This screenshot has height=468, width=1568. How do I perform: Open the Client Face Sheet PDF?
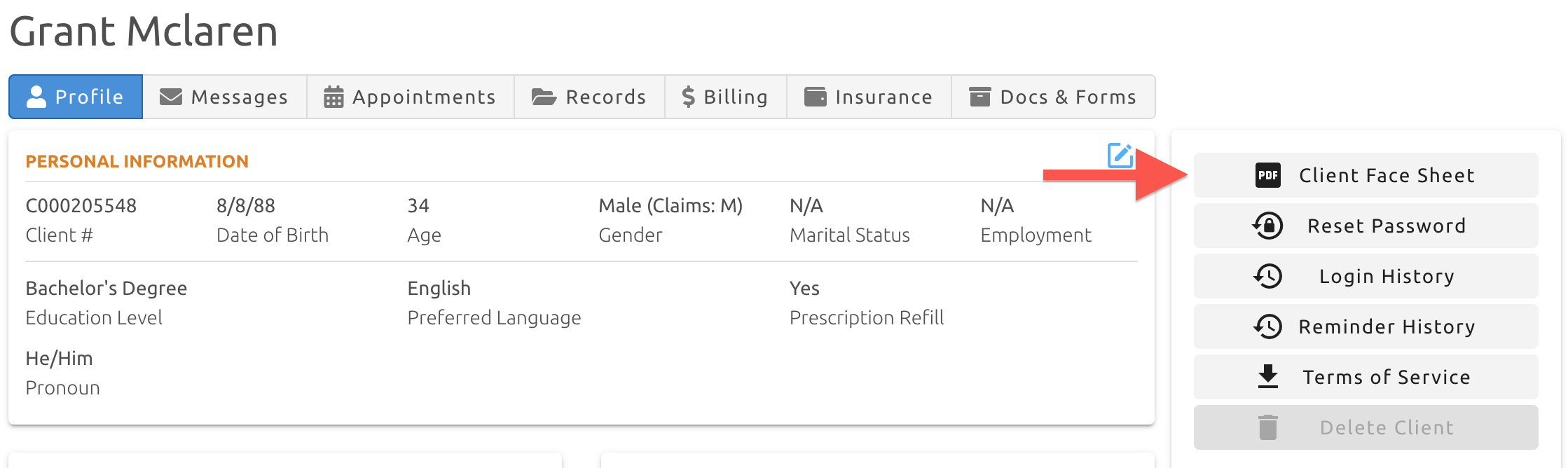[x=1366, y=175]
